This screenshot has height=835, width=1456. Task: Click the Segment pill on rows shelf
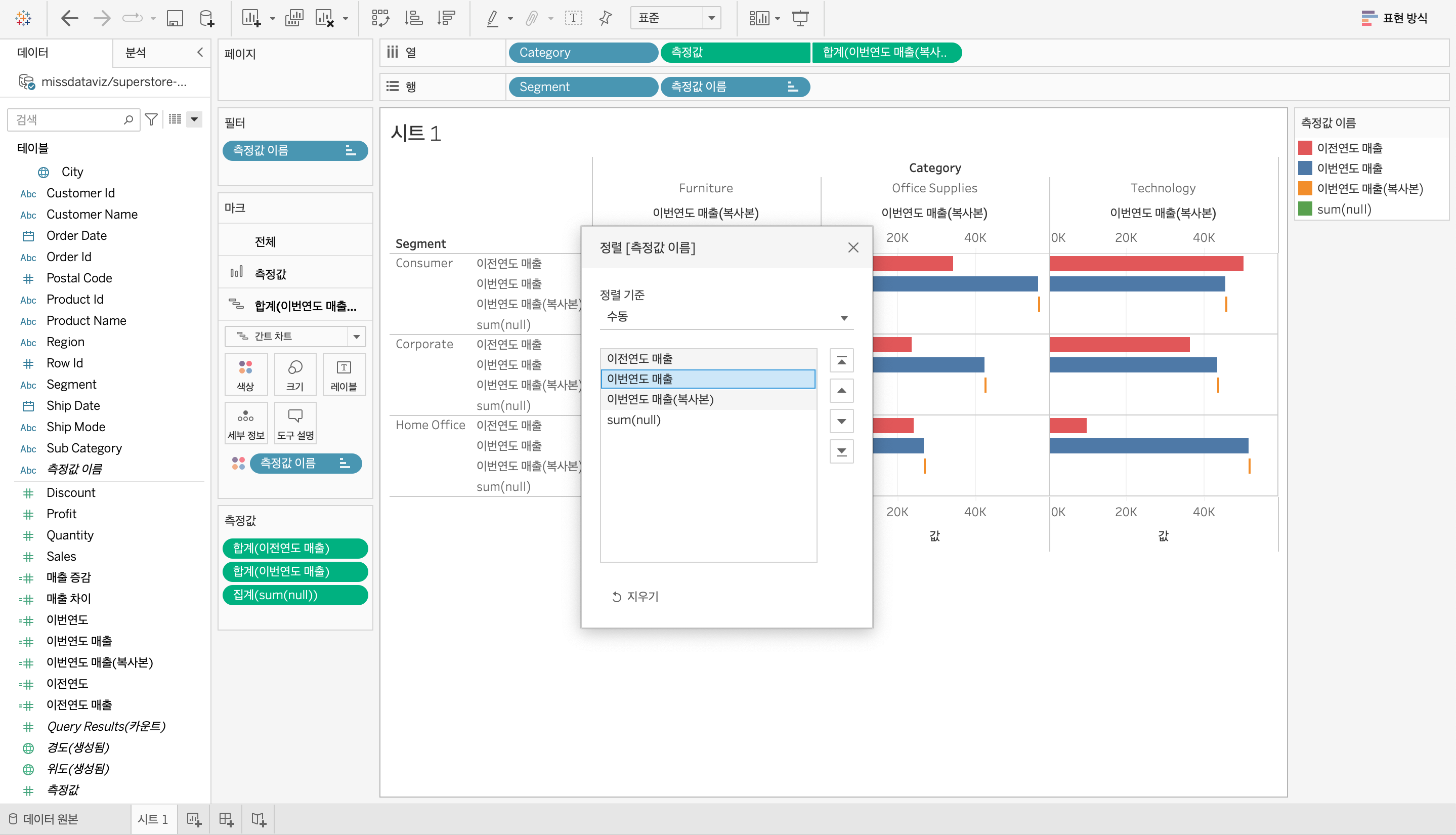[583, 87]
